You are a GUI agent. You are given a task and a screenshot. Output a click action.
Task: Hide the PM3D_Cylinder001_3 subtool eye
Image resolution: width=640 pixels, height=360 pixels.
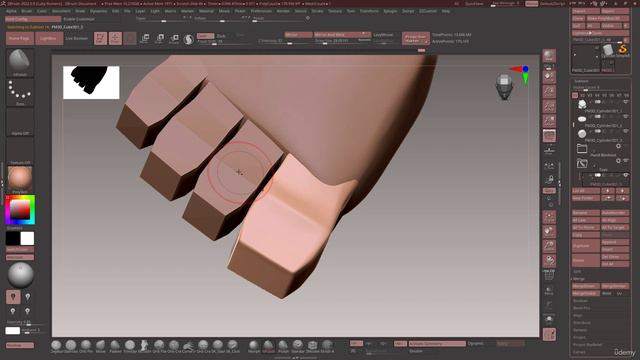coord(626,131)
